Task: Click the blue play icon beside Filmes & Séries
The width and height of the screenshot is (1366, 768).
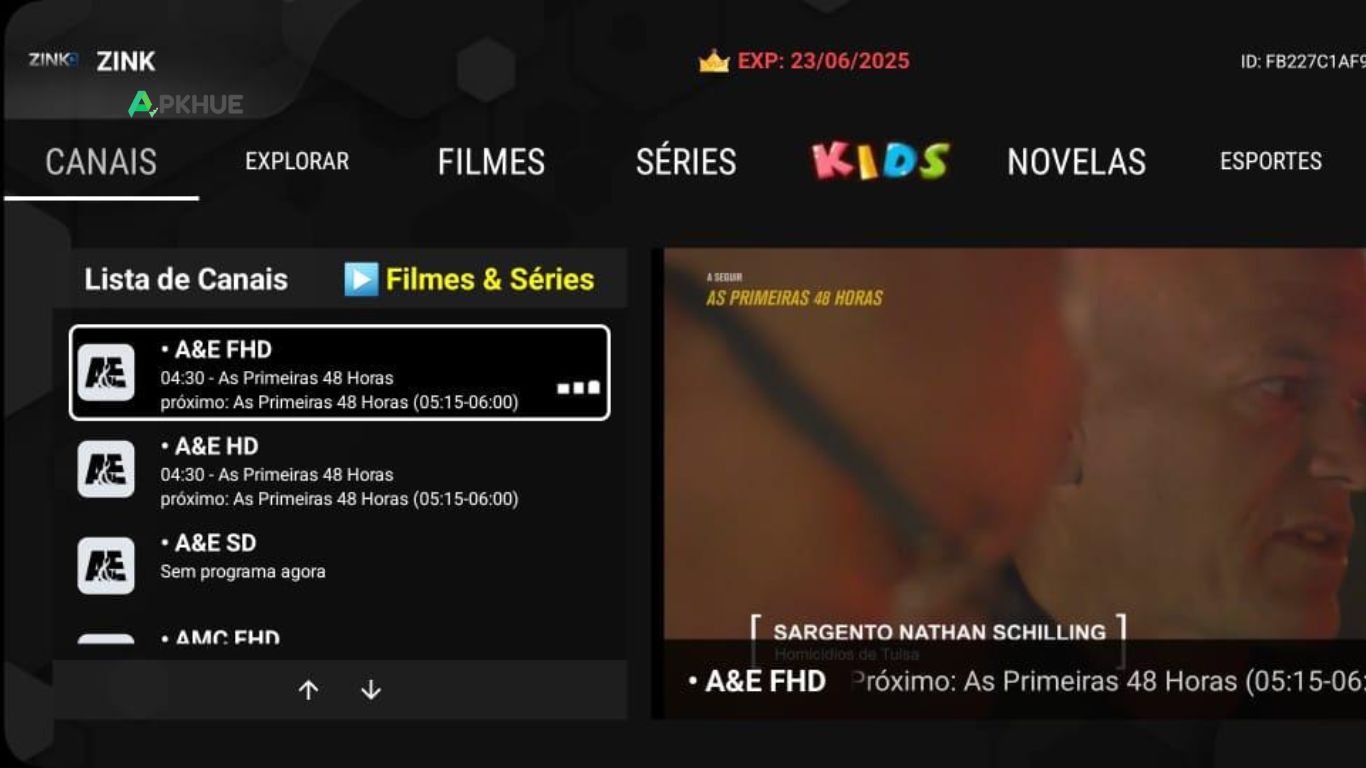Action: coord(361,279)
